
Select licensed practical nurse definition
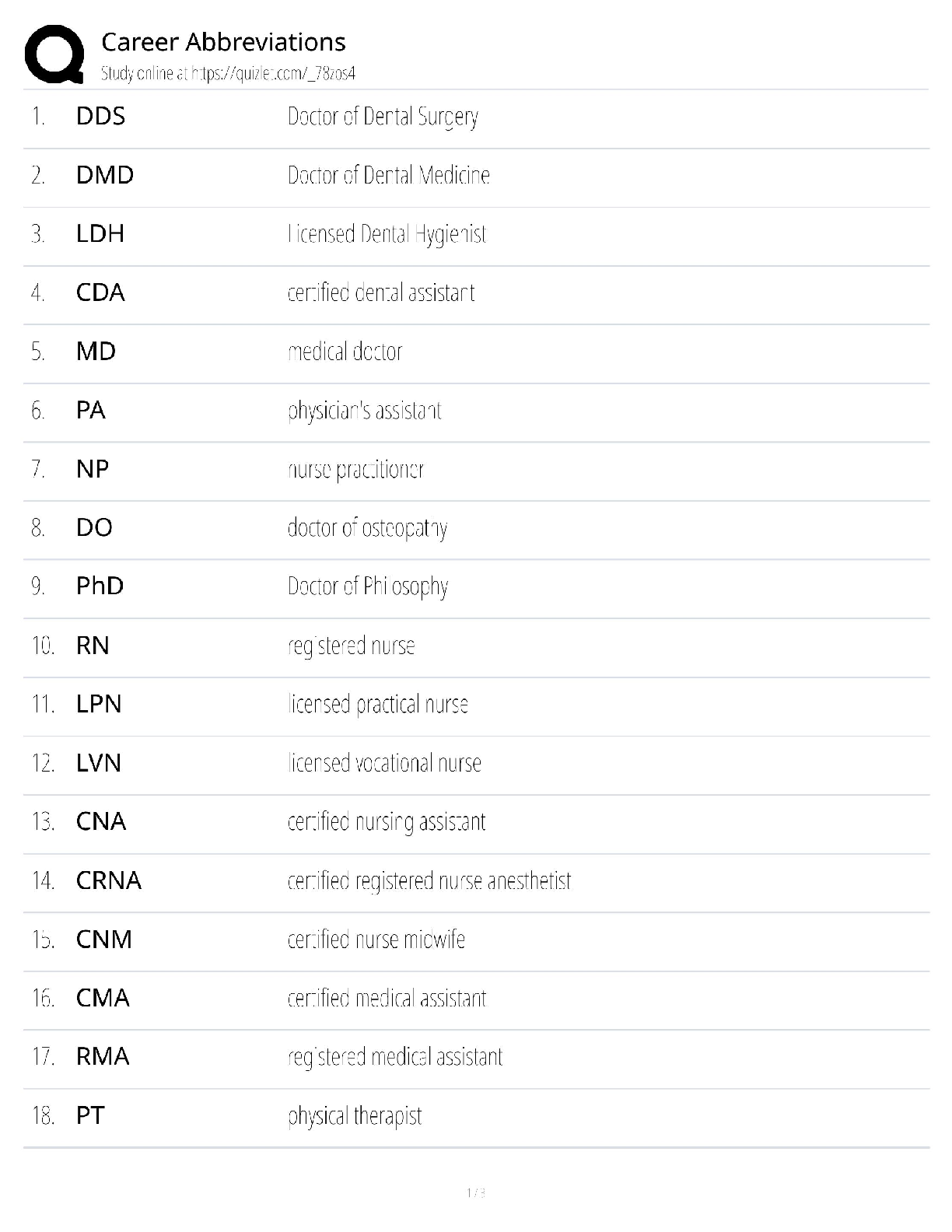click(377, 704)
